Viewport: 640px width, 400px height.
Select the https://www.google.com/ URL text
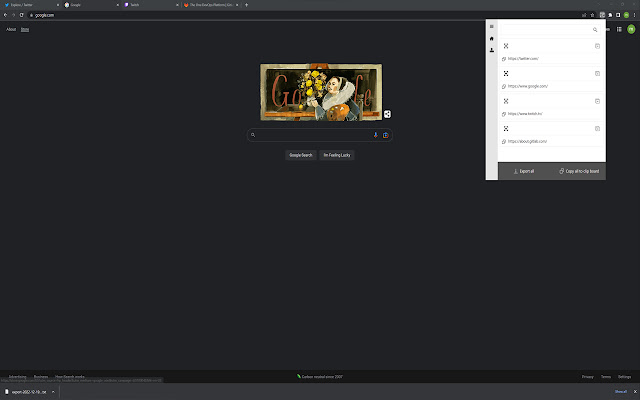pos(528,87)
